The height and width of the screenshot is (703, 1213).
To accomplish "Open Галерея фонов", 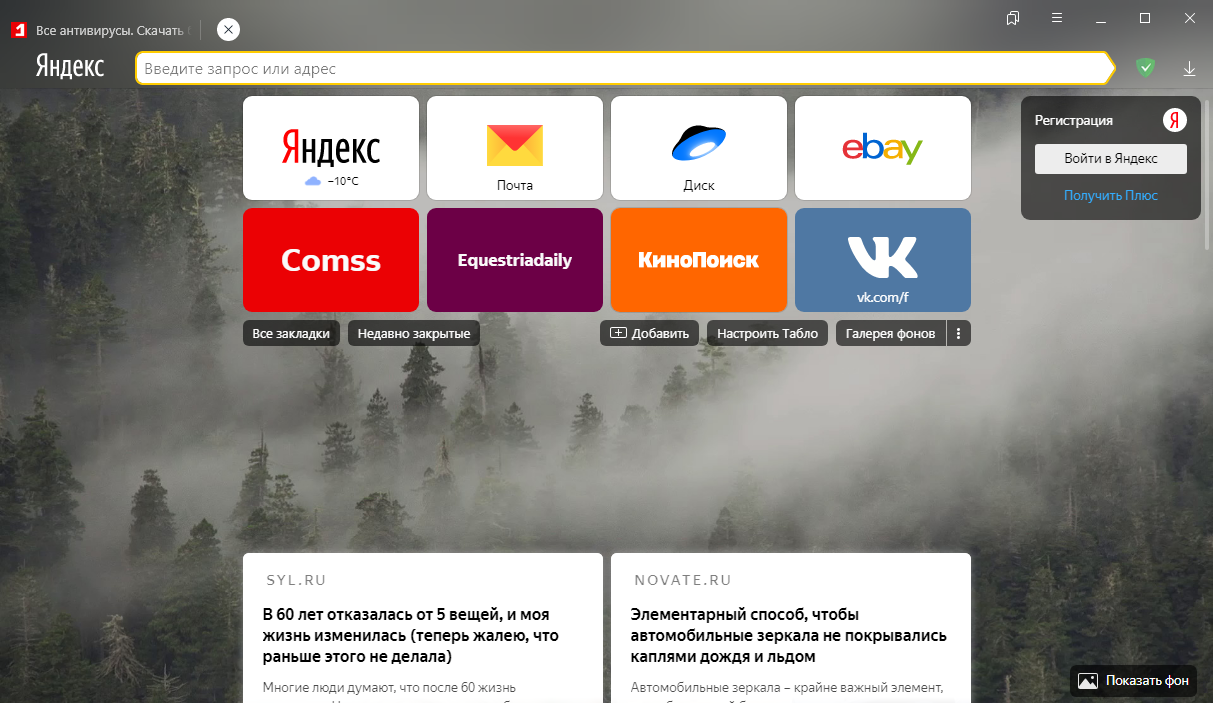I will click(891, 333).
